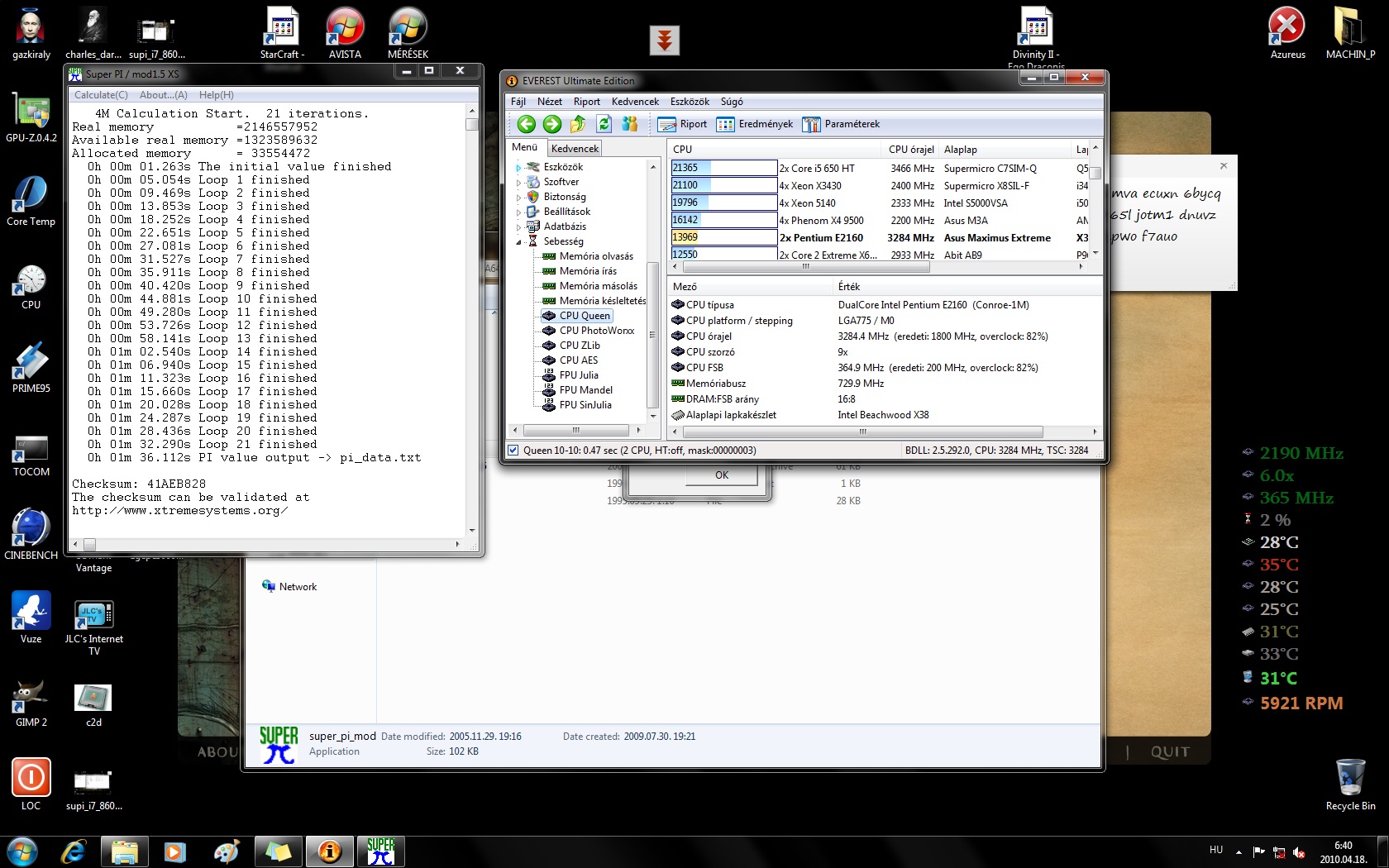
Task: Click the green Forward arrow in EVEREST toolbar
Action: tap(552, 124)
